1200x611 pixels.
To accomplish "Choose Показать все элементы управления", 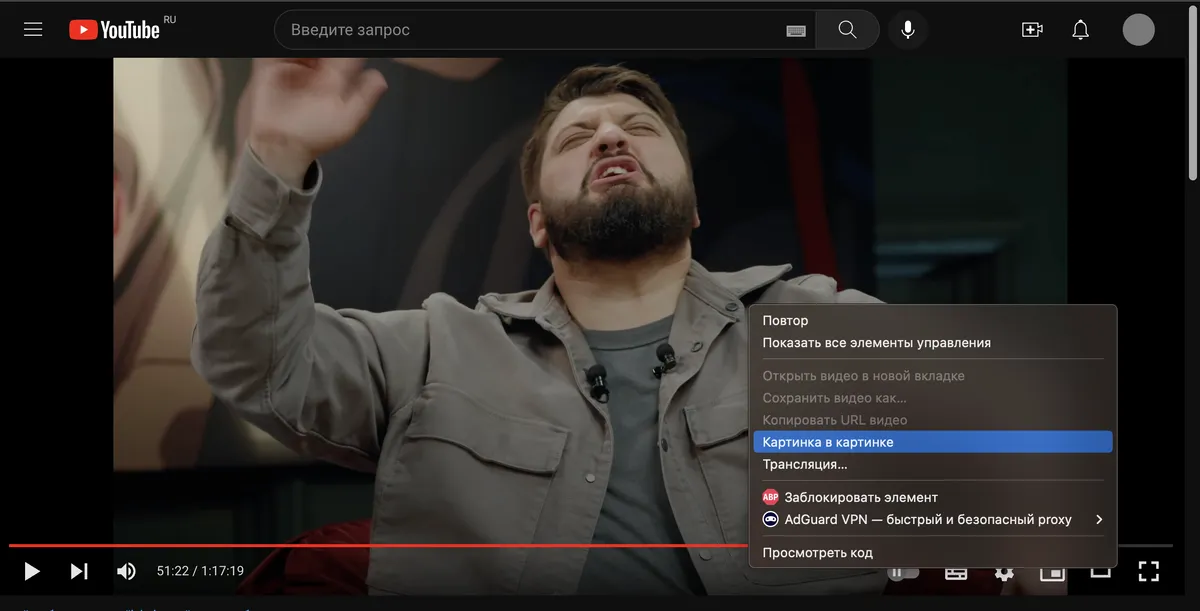I will (x=933, y=343).
